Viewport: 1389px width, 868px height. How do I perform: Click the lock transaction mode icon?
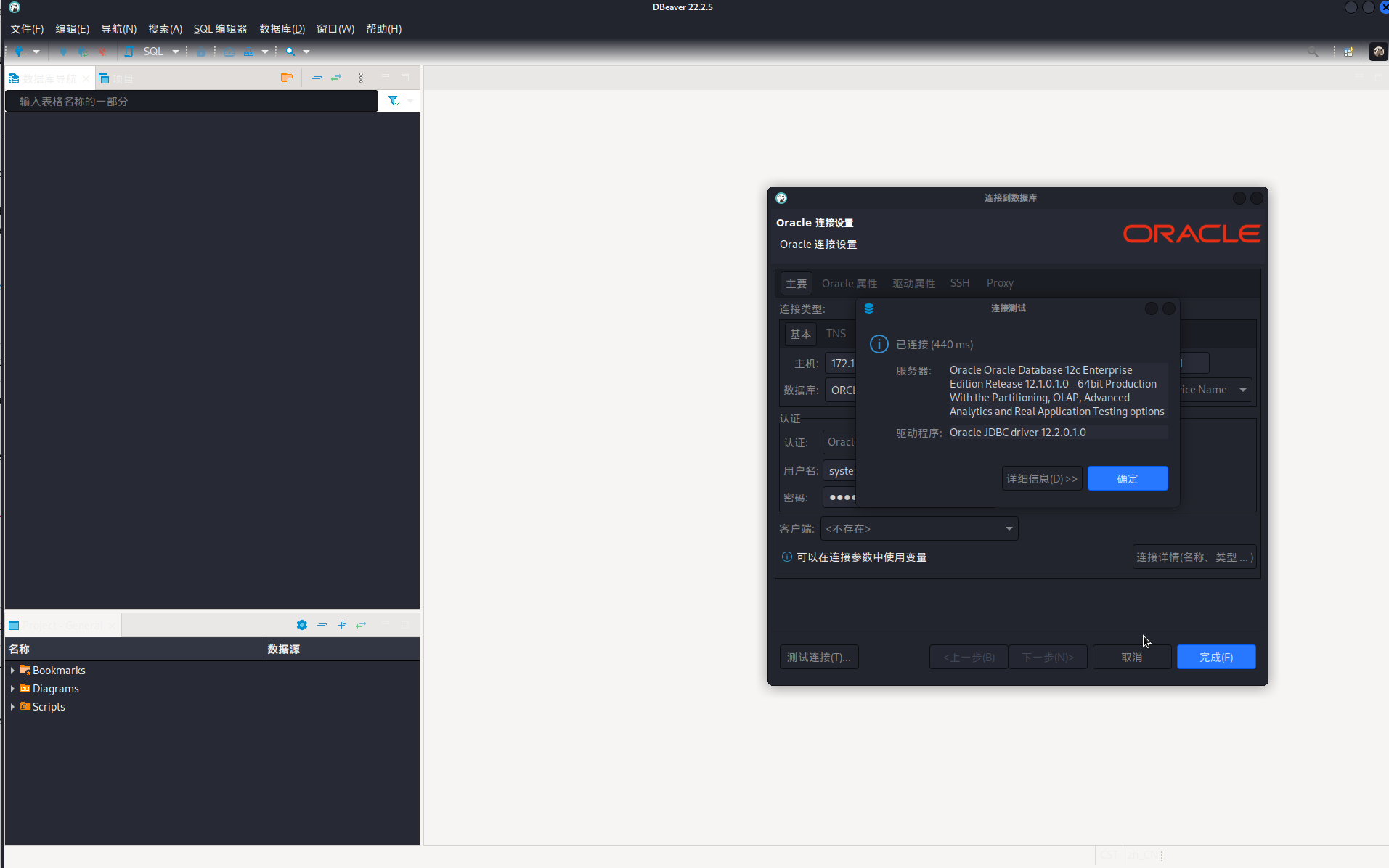(201, 52)
